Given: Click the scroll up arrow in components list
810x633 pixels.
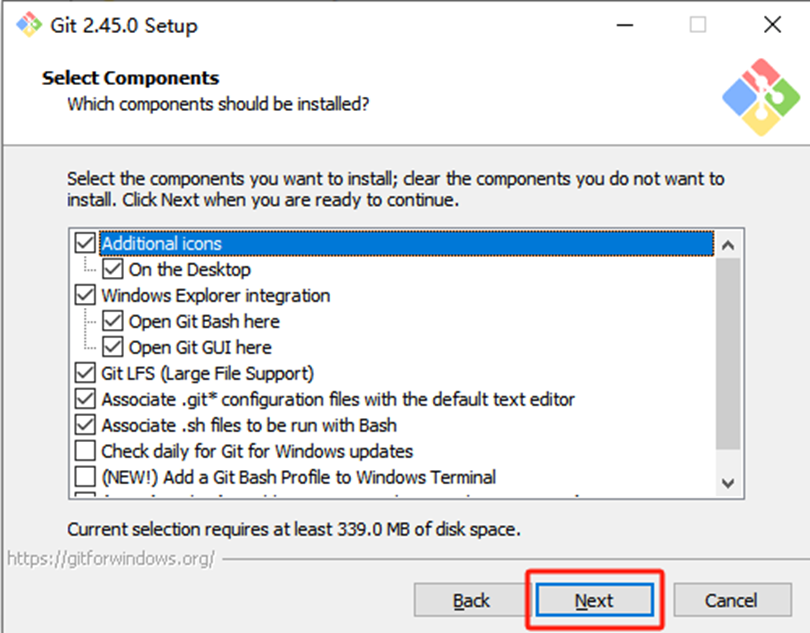Looking at the screenshot, I should pyautogui.click(x=728, y=245).
